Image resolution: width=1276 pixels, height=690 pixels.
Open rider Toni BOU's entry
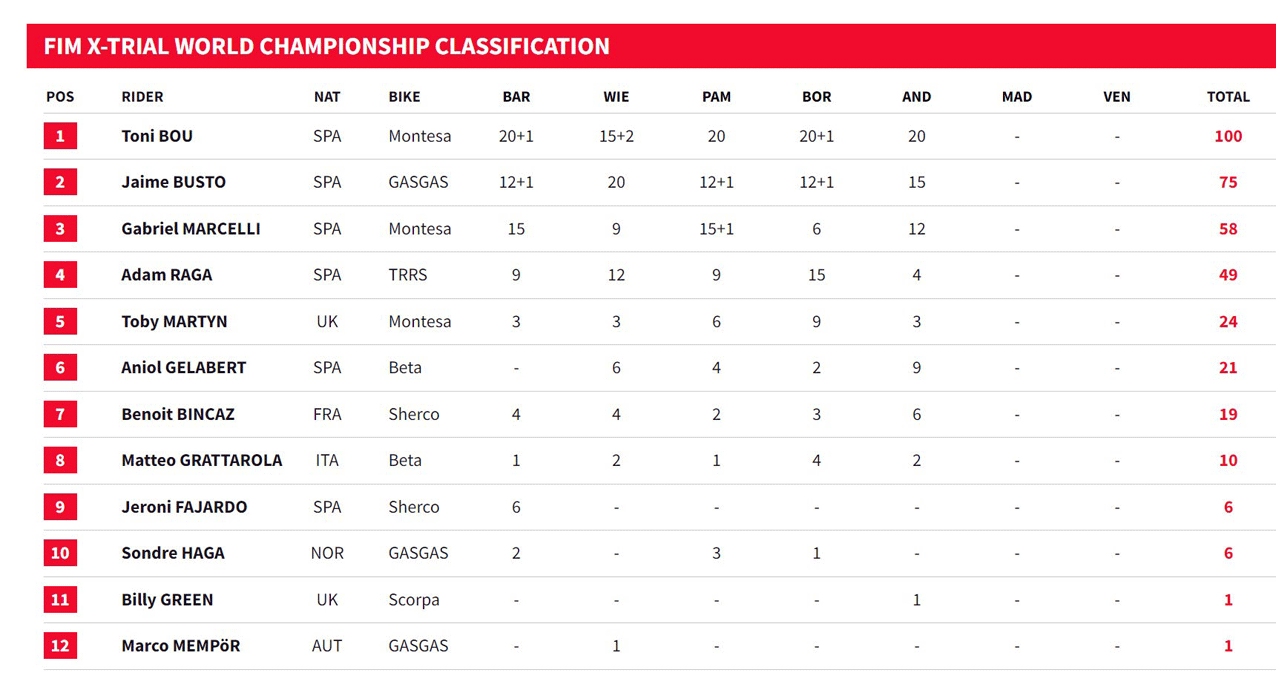coord(157,136)
